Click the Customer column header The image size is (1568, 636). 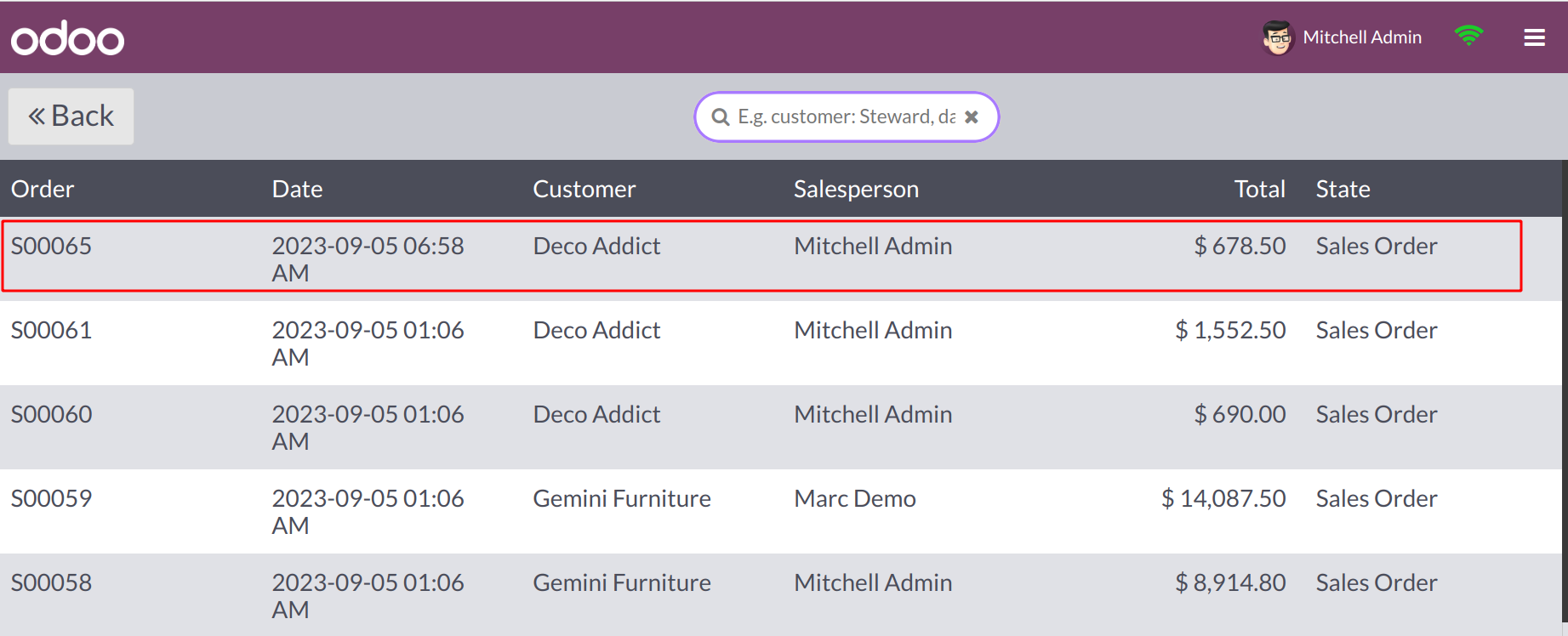click(x=584, y=189)
